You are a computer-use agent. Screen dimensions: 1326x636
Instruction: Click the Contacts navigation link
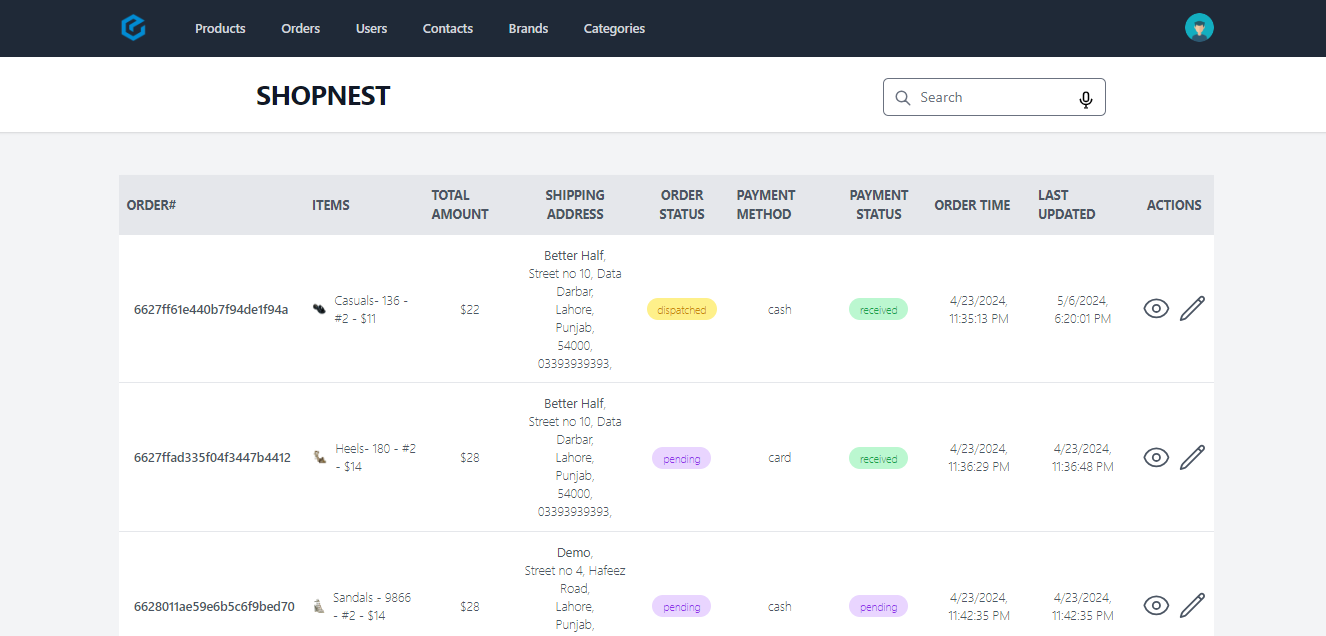[x=448, y=28]
